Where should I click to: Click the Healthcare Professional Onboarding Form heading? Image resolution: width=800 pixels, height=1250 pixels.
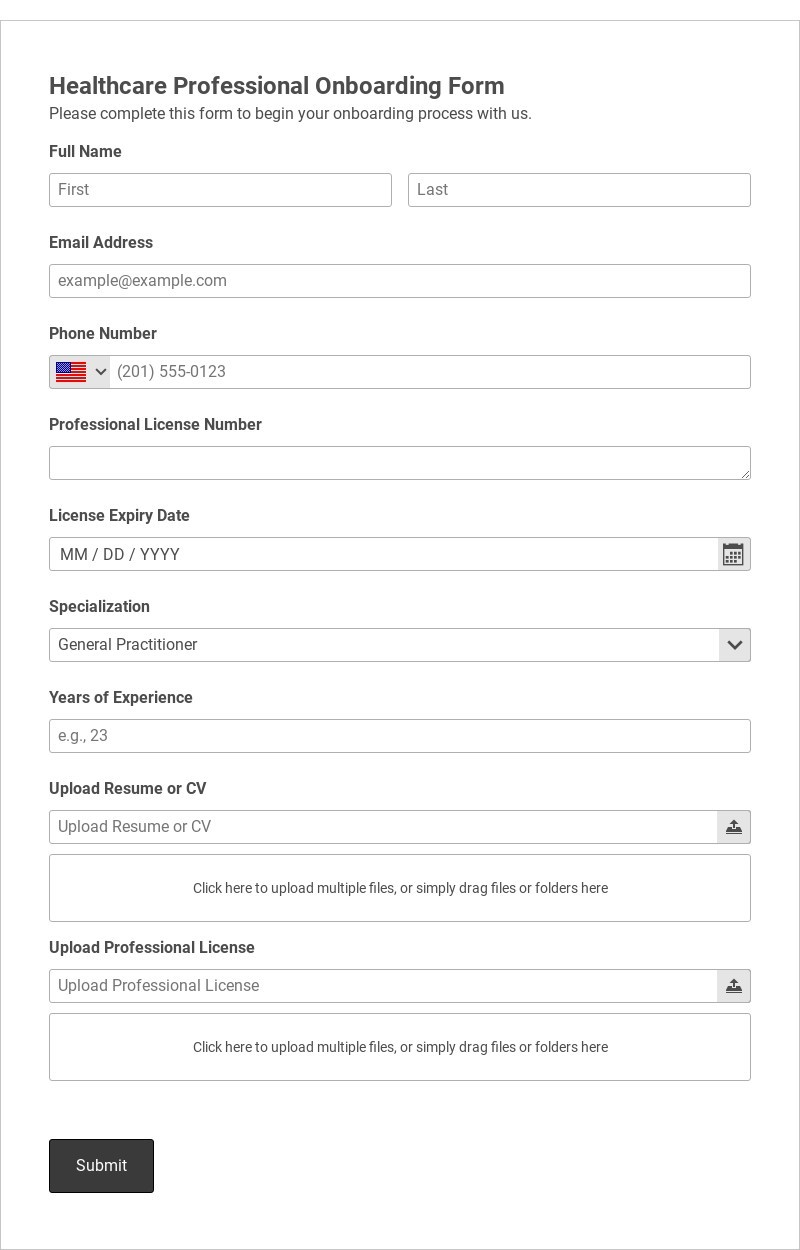277,86
